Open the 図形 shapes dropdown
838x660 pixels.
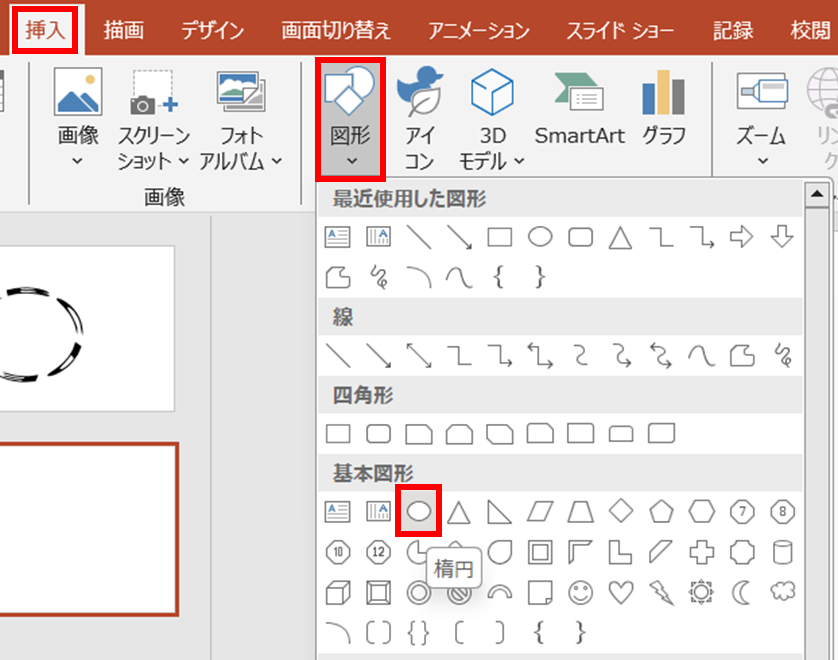(350, 120)
